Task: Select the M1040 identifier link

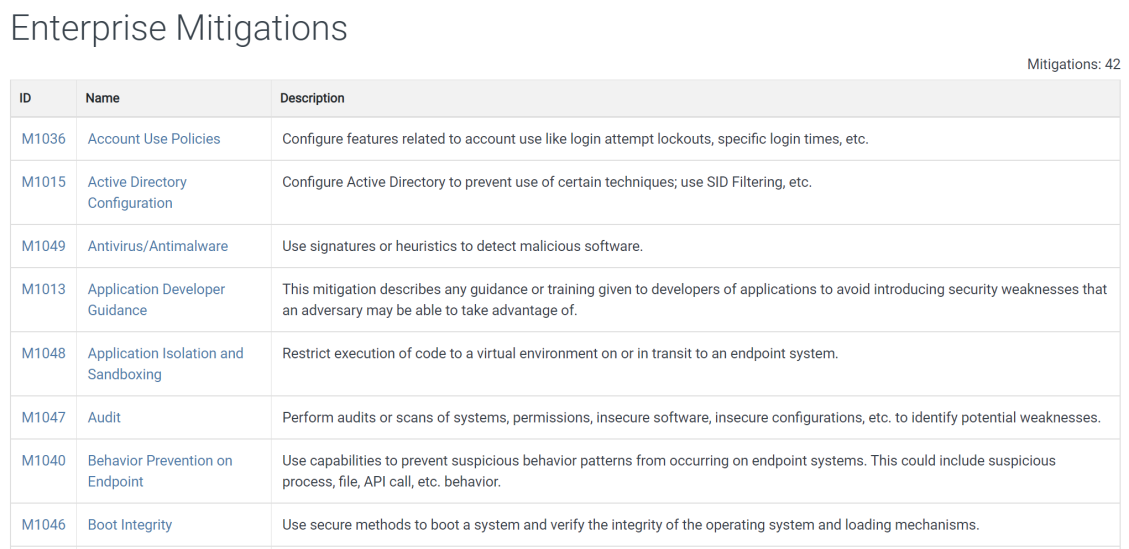Action: [x=43, y=461]
